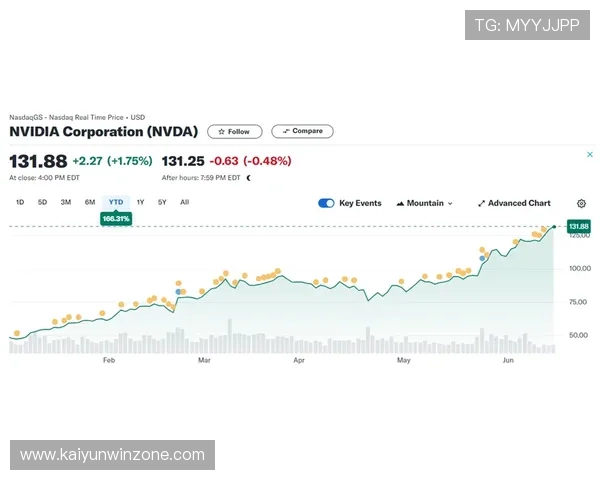This screenshot has height=480, width=600.
Task: Show the All time range
Action: click(x=184, y=202)
